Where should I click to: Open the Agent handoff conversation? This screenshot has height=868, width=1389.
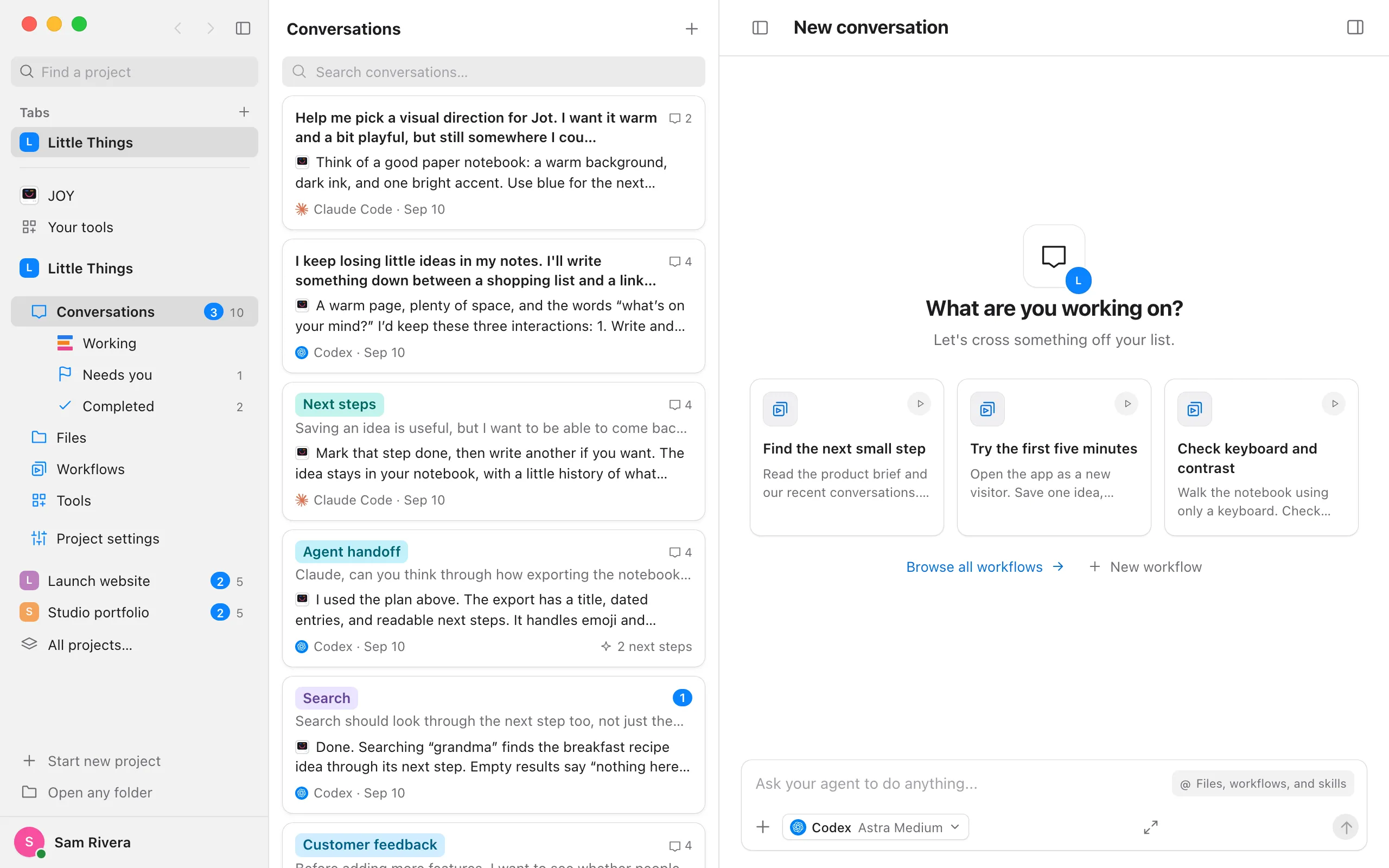(x=494, y=598)
